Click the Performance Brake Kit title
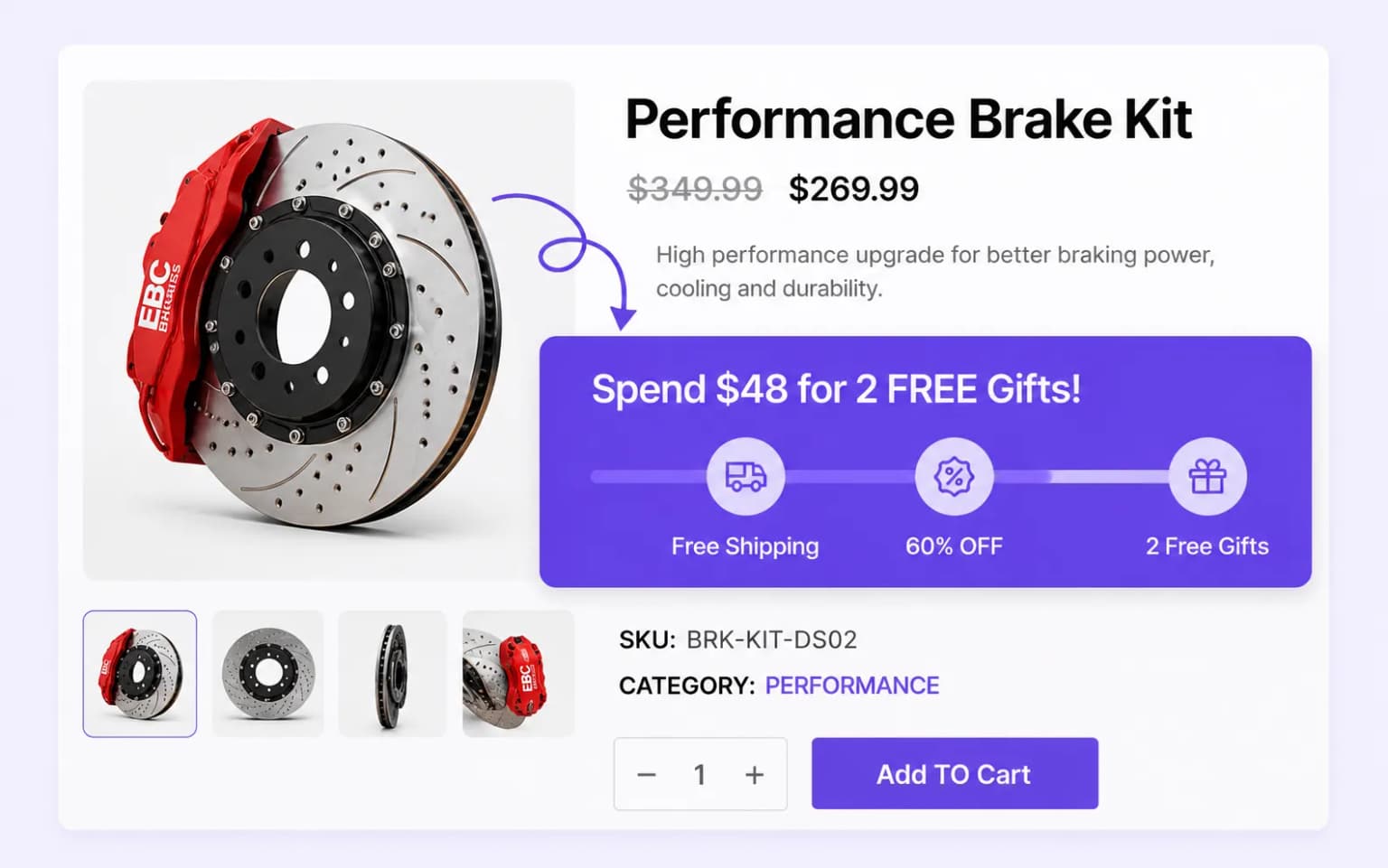The height and width of the screenshot is (868, 1388). [908, 119]
